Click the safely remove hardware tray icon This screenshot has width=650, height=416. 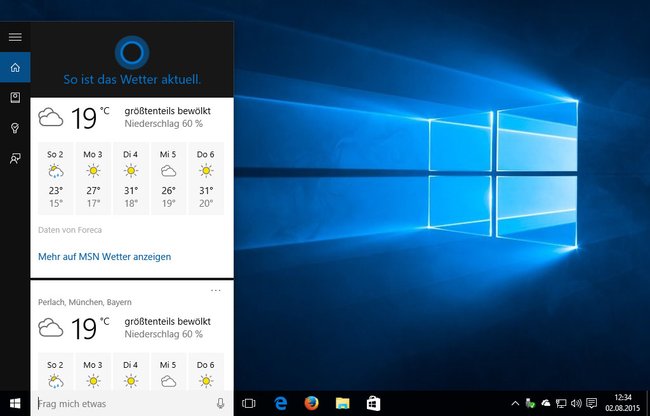pyautogui.click(x=530, y=403)
